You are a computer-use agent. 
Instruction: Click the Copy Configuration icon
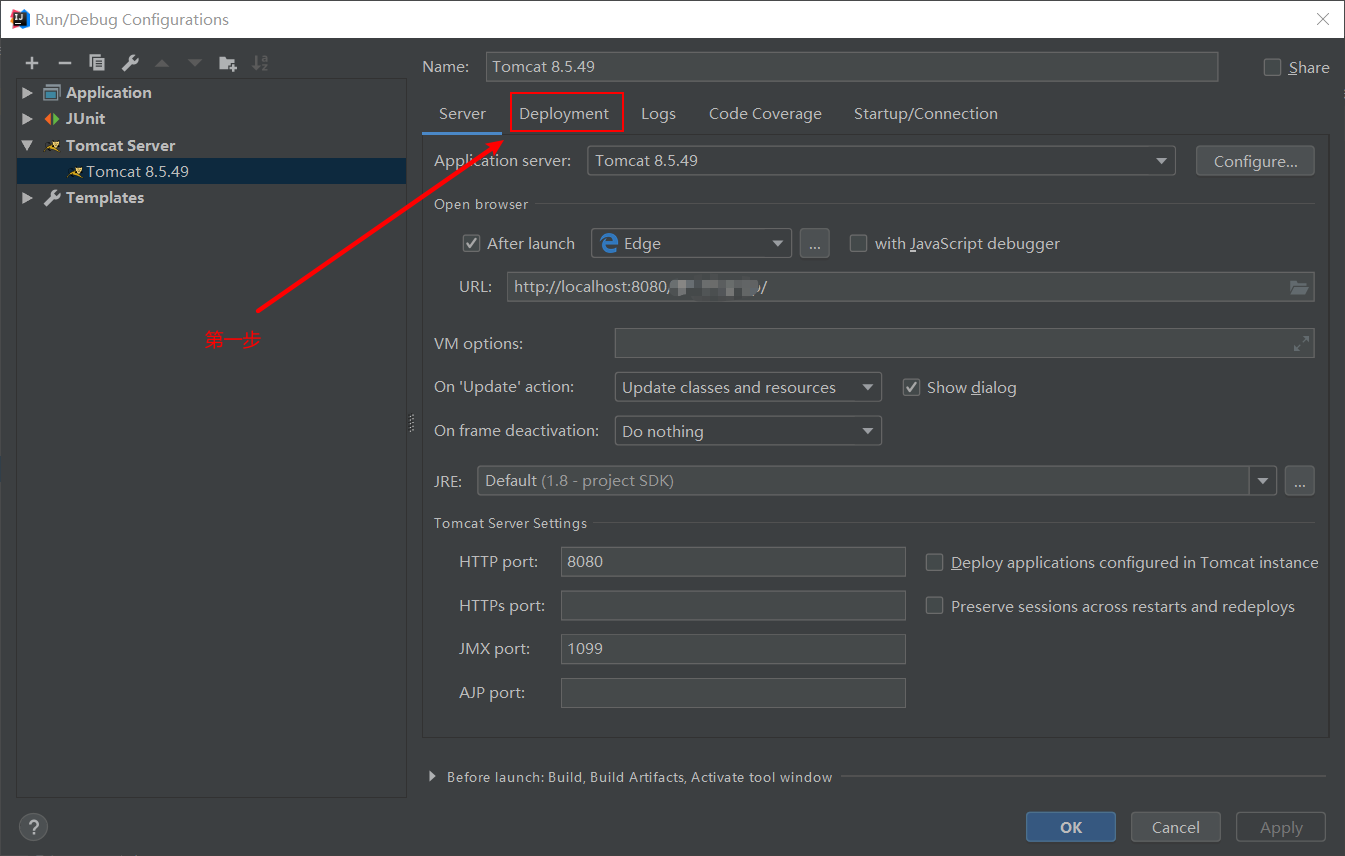click(97, 63)
